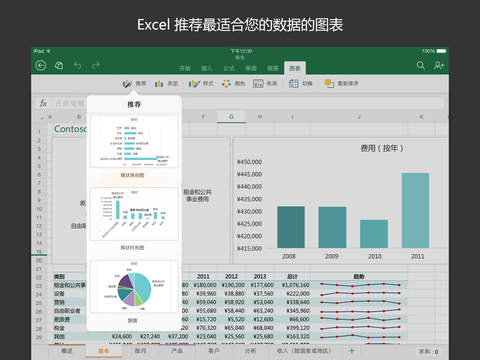Open the 产品 sheet tab
The height and width of the screenshot is (360, 480).
tap(177, 351)
